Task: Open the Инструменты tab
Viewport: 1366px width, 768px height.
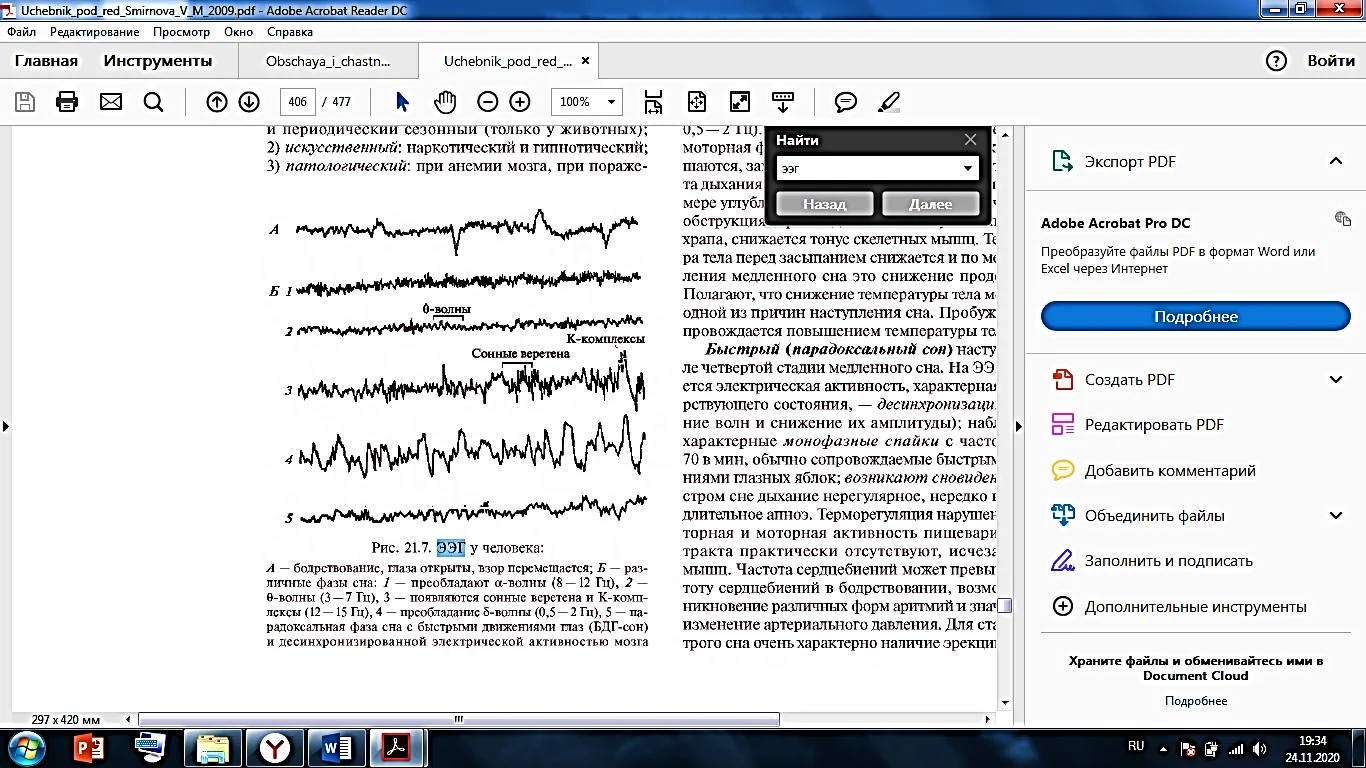Action: pos(158,61)
